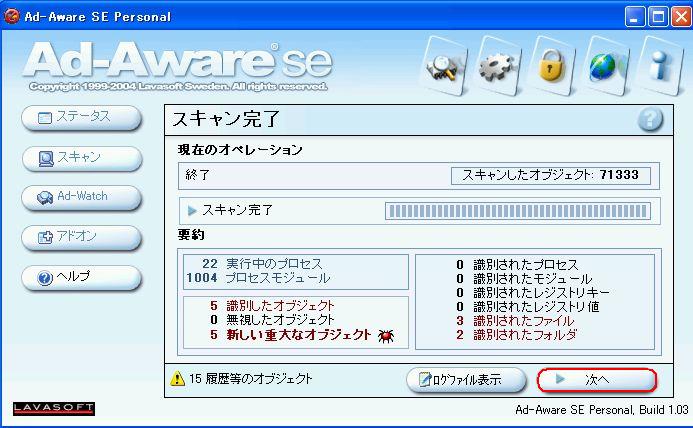Select the 識別されたフォルダ row
The image size is (693, 428).
click(x=517, y=335)
